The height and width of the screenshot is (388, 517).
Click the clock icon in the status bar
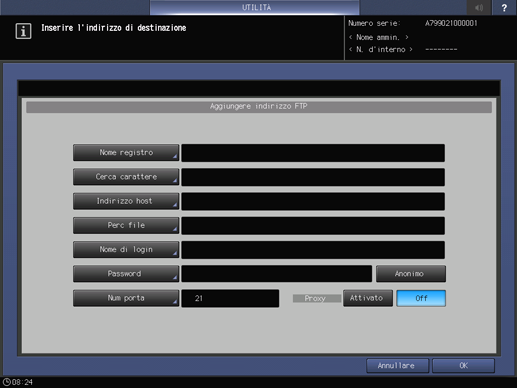(x=6, y=382)
